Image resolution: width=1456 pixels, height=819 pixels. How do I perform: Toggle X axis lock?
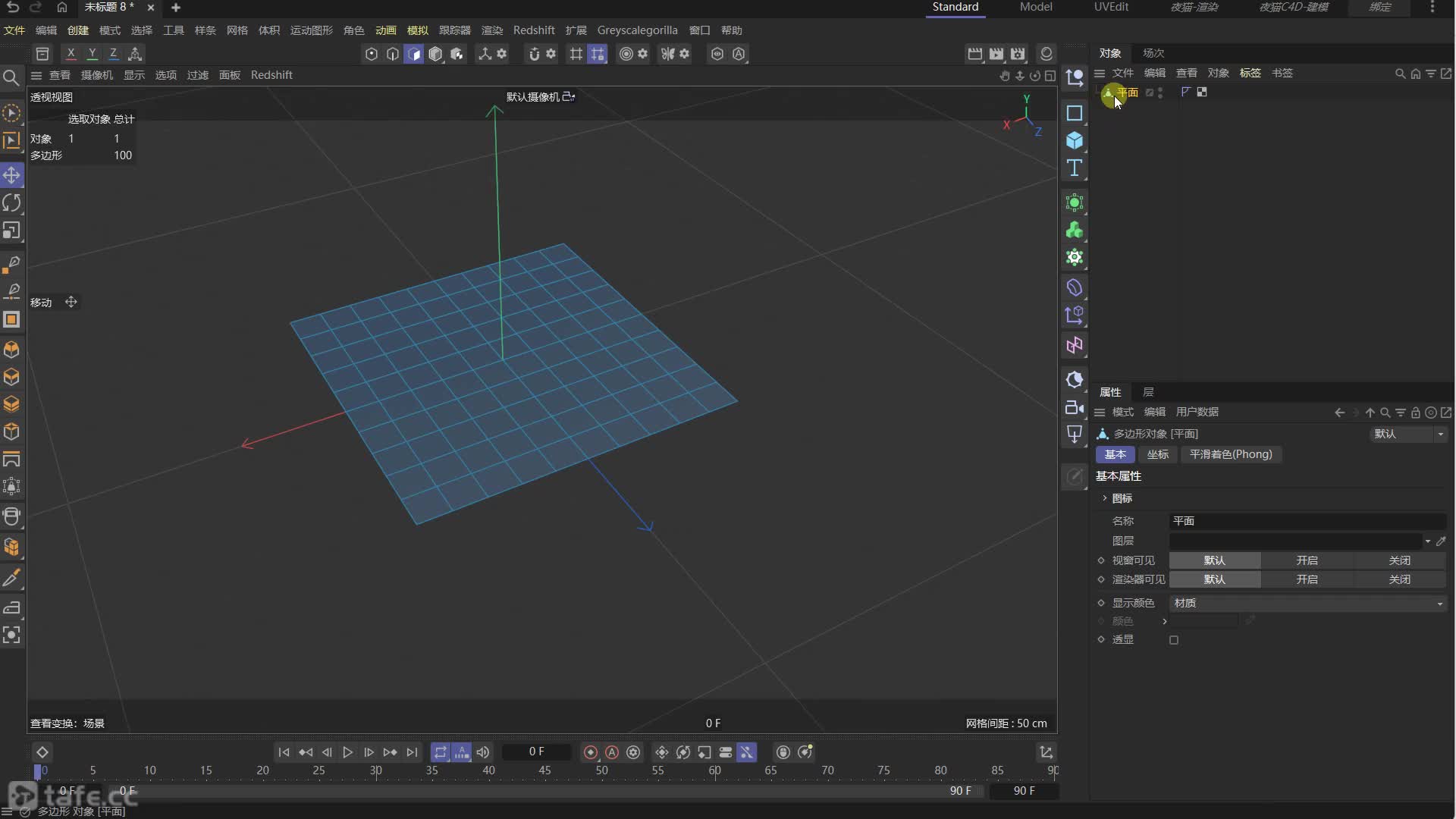pyautogui.click(x=71, y=54)
